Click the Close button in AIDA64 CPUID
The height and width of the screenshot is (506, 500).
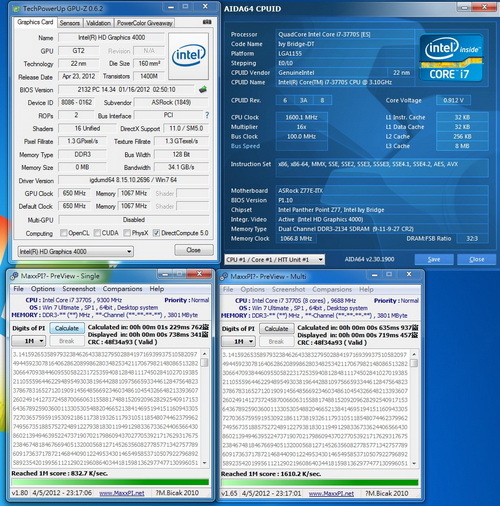coord(477,259)
